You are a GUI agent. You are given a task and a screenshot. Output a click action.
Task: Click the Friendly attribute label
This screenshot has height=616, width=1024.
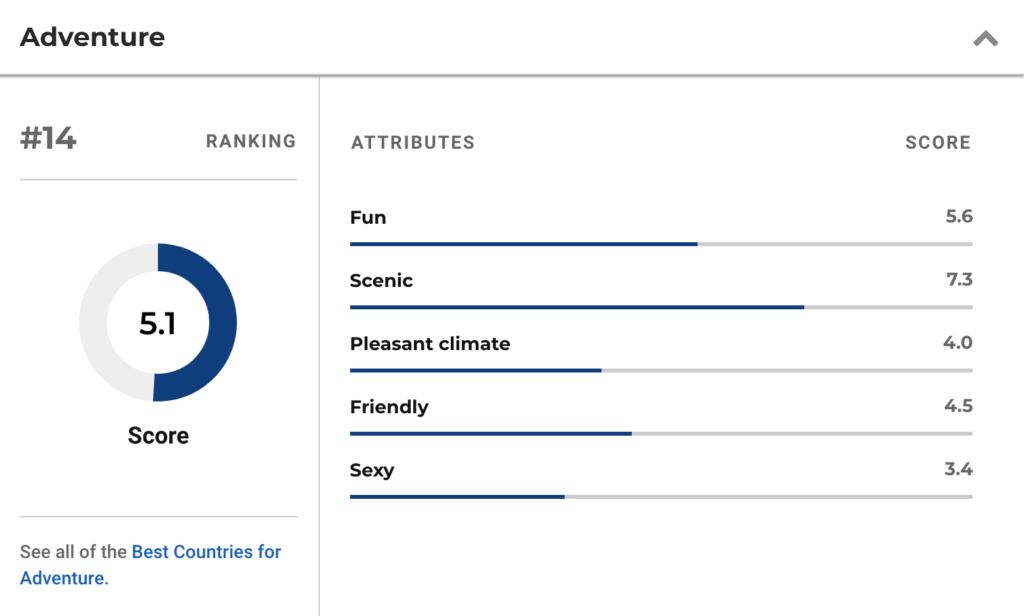click(x=389, y=407)
